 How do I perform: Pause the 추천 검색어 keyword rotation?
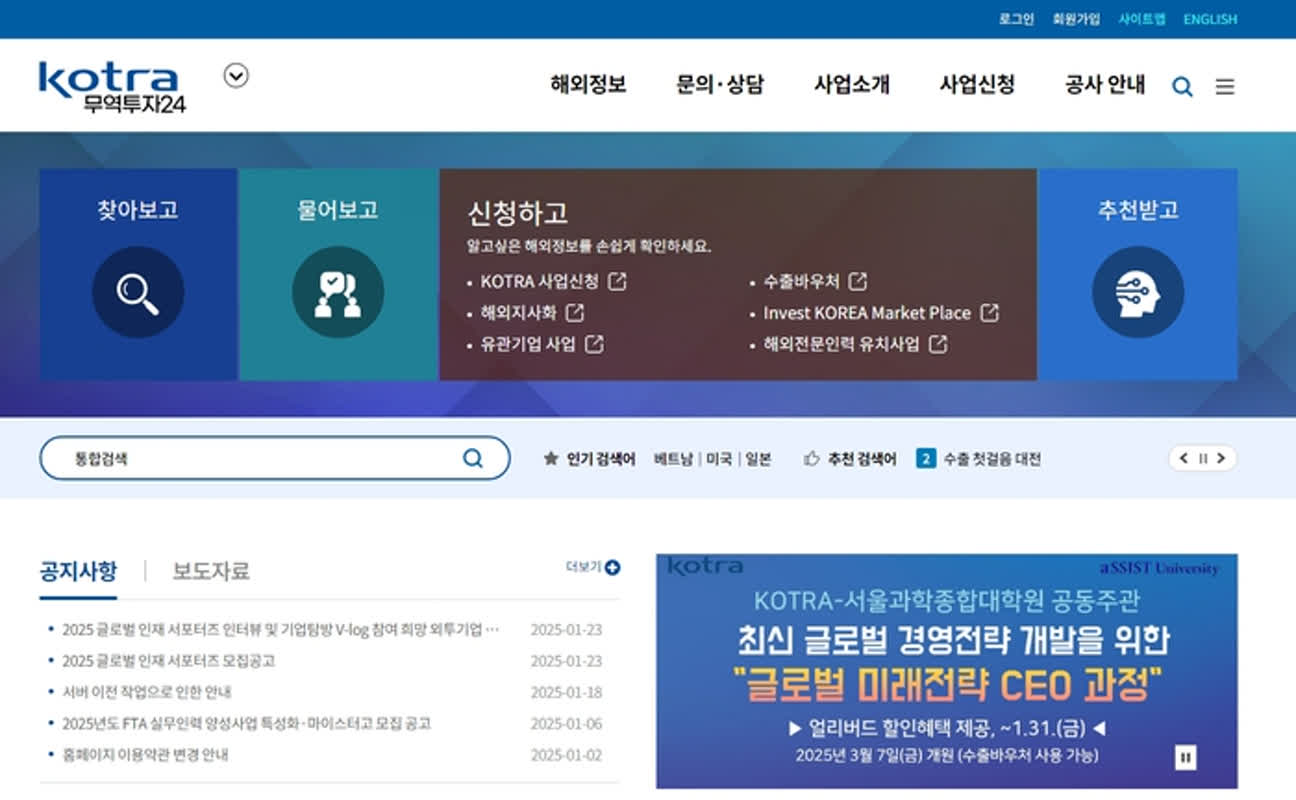coord(1201,458)
